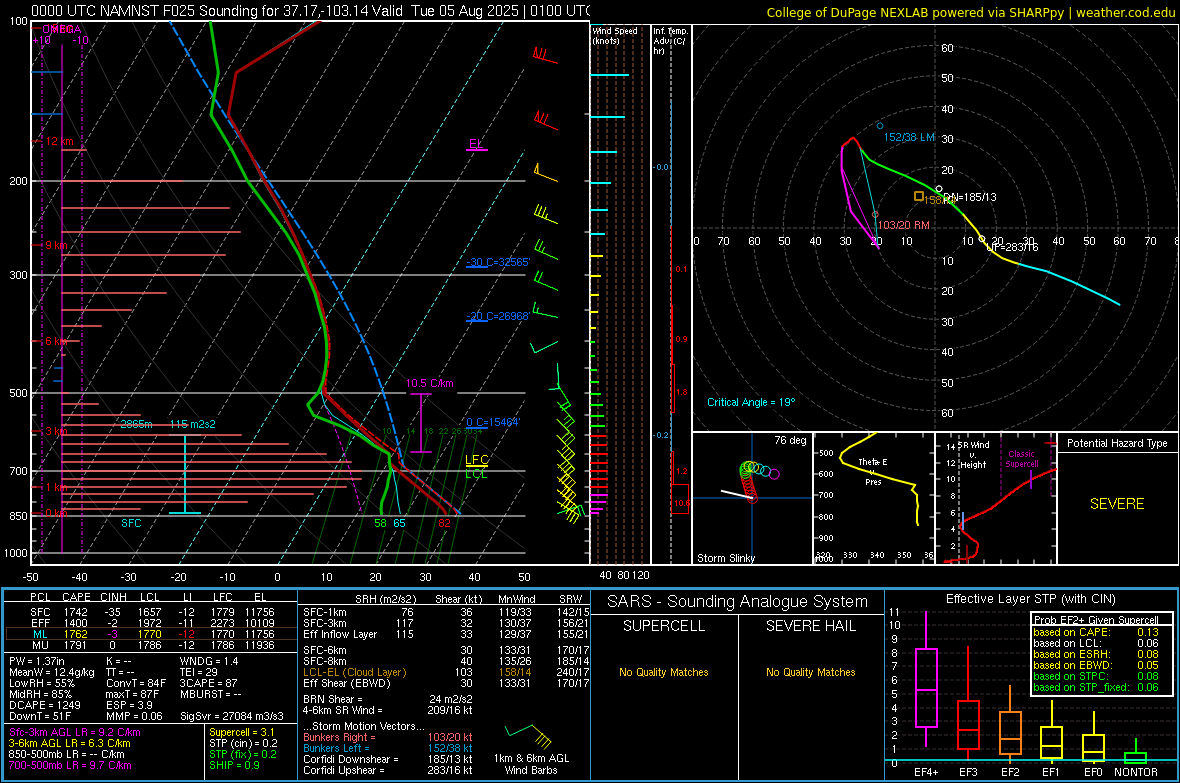Click the magenta EL marker label
The height and width of the screenshot is (783, 1180).
(x=475, y=143)
